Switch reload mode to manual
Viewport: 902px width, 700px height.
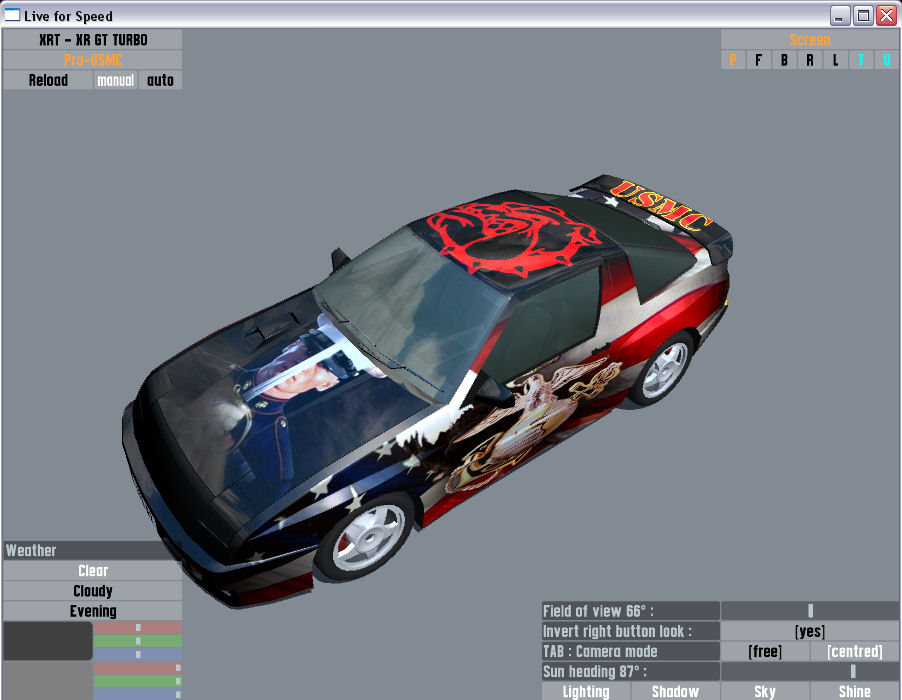pos(116,80)
